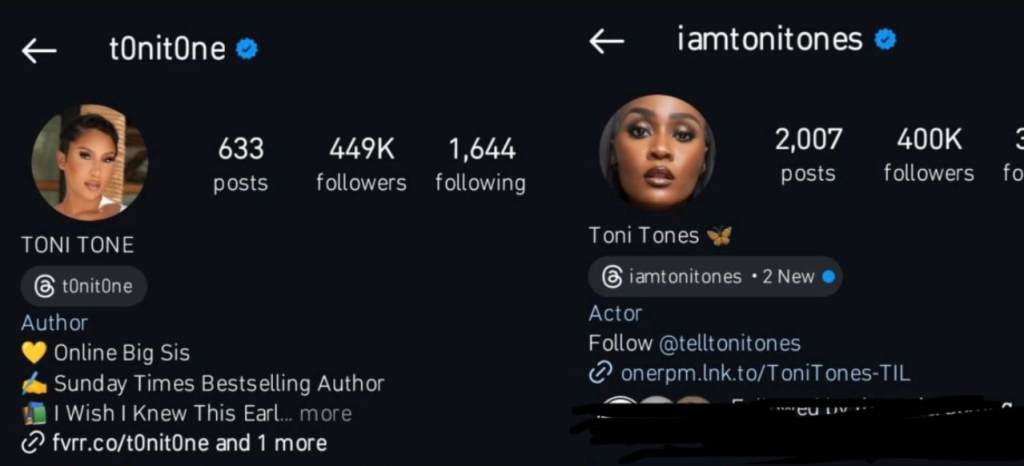Click link icon beside fvrr.co link
Screen dimensions: 1024x466
tap(33, 444)
